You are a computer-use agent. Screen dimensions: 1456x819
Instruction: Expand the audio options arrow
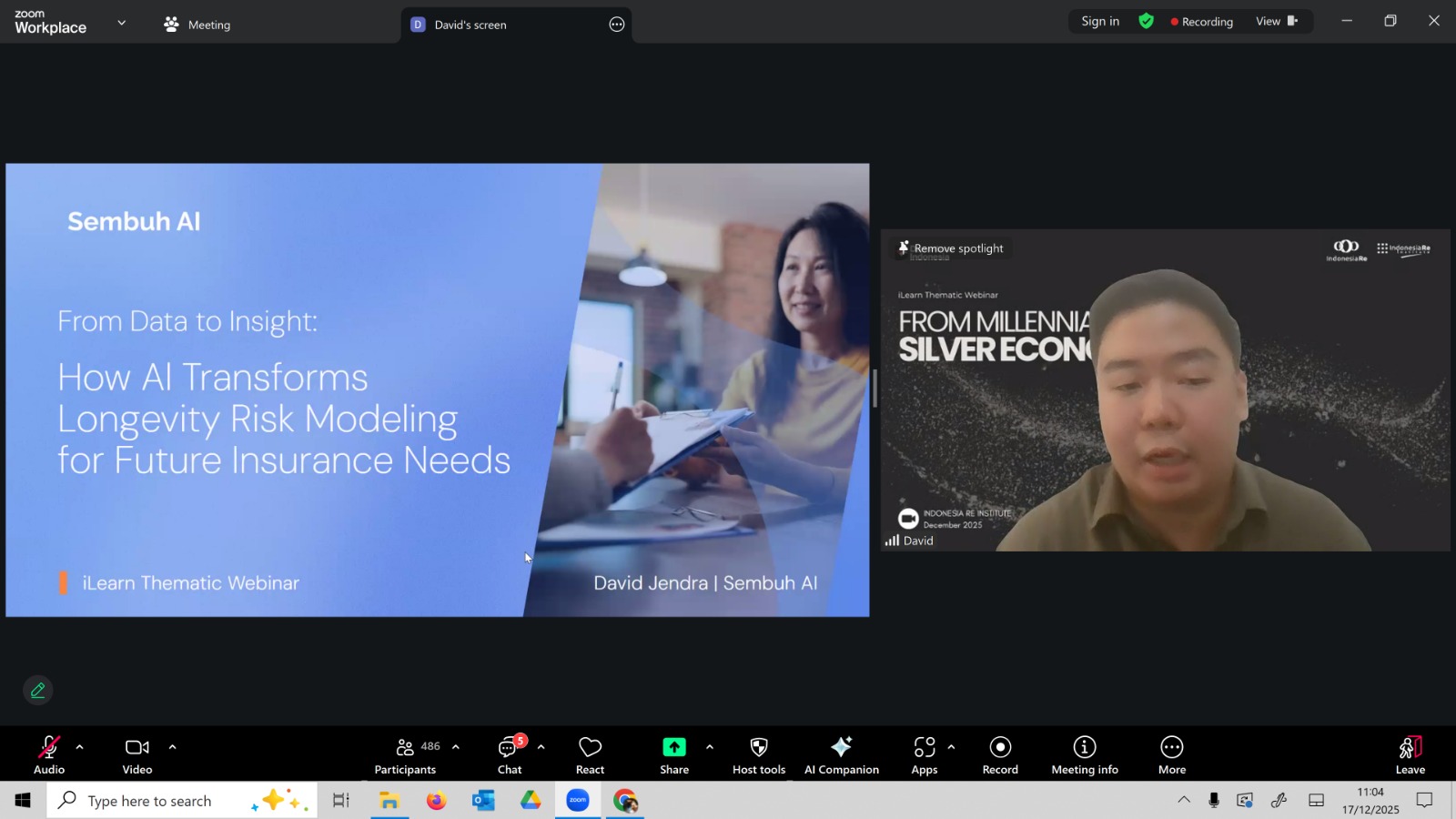pyautogui.click(x=80, y=747)
